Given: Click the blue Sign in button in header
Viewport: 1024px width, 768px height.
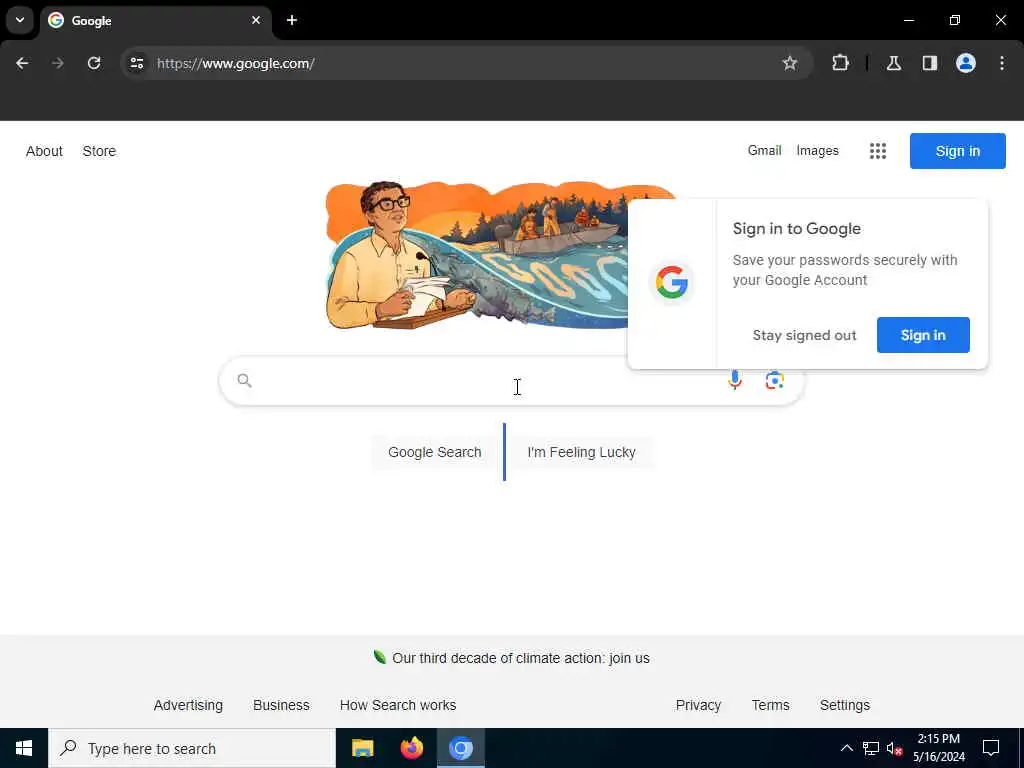Looking at the screenshot, I should coord(957,151).
